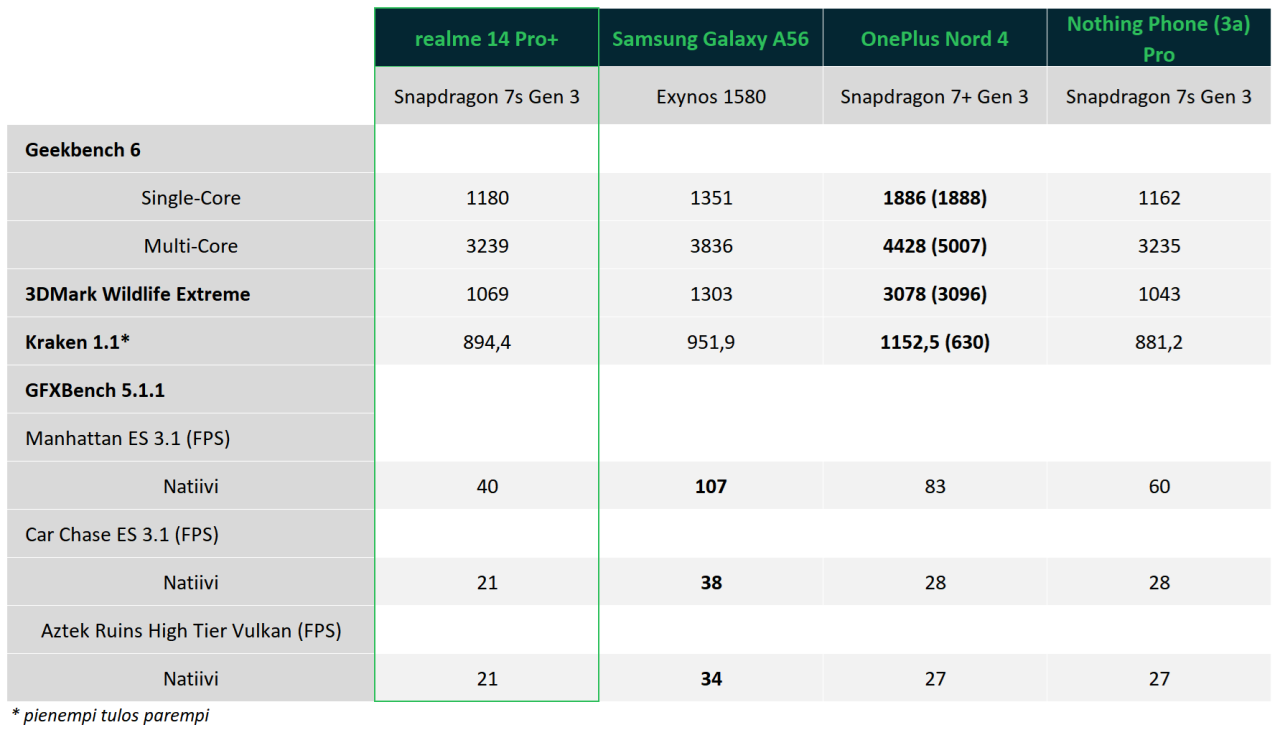
Task: Click Aztek Ruins value 27 for OnePlus Nord 4
Action: [x=935, y=678]
